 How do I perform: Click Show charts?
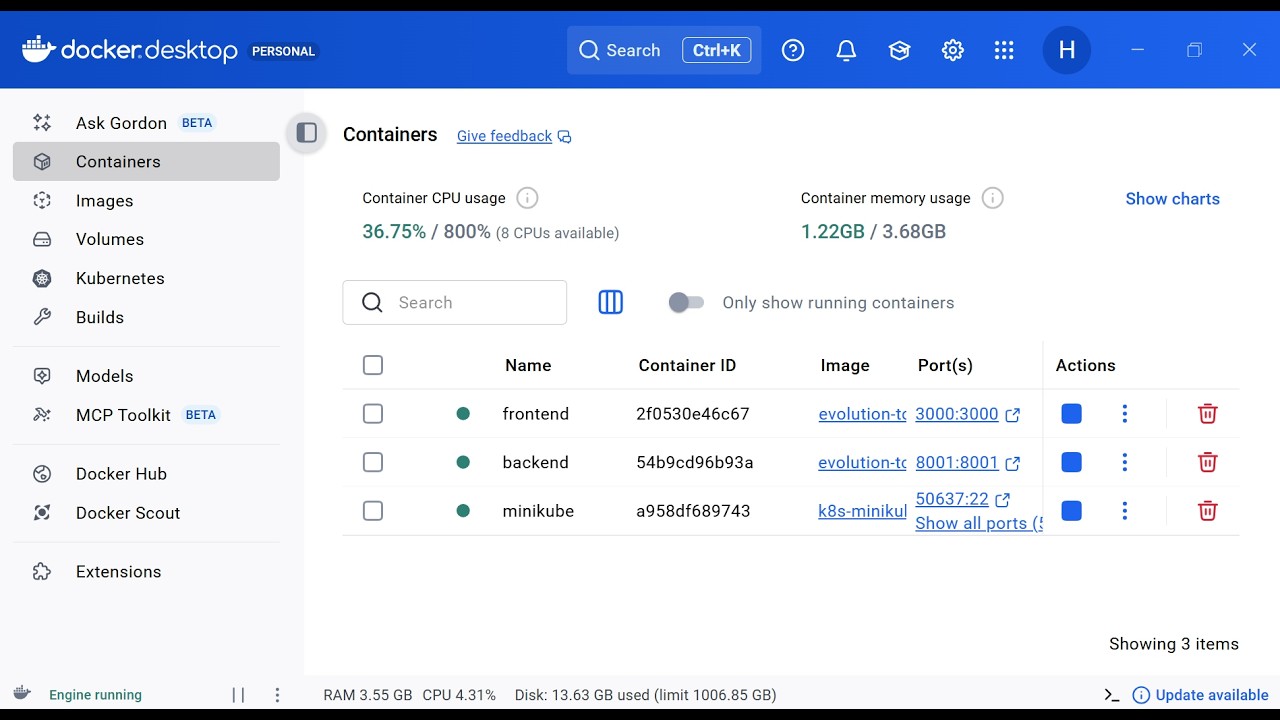click(1172, 198)
